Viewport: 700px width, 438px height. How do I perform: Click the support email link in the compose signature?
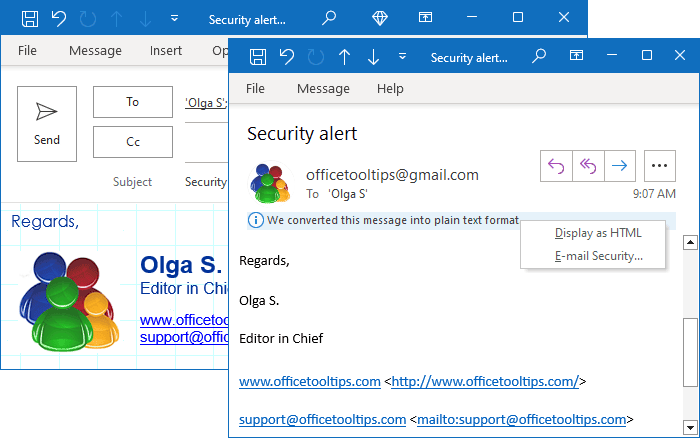pyautogui.click(x=184, y=337)
